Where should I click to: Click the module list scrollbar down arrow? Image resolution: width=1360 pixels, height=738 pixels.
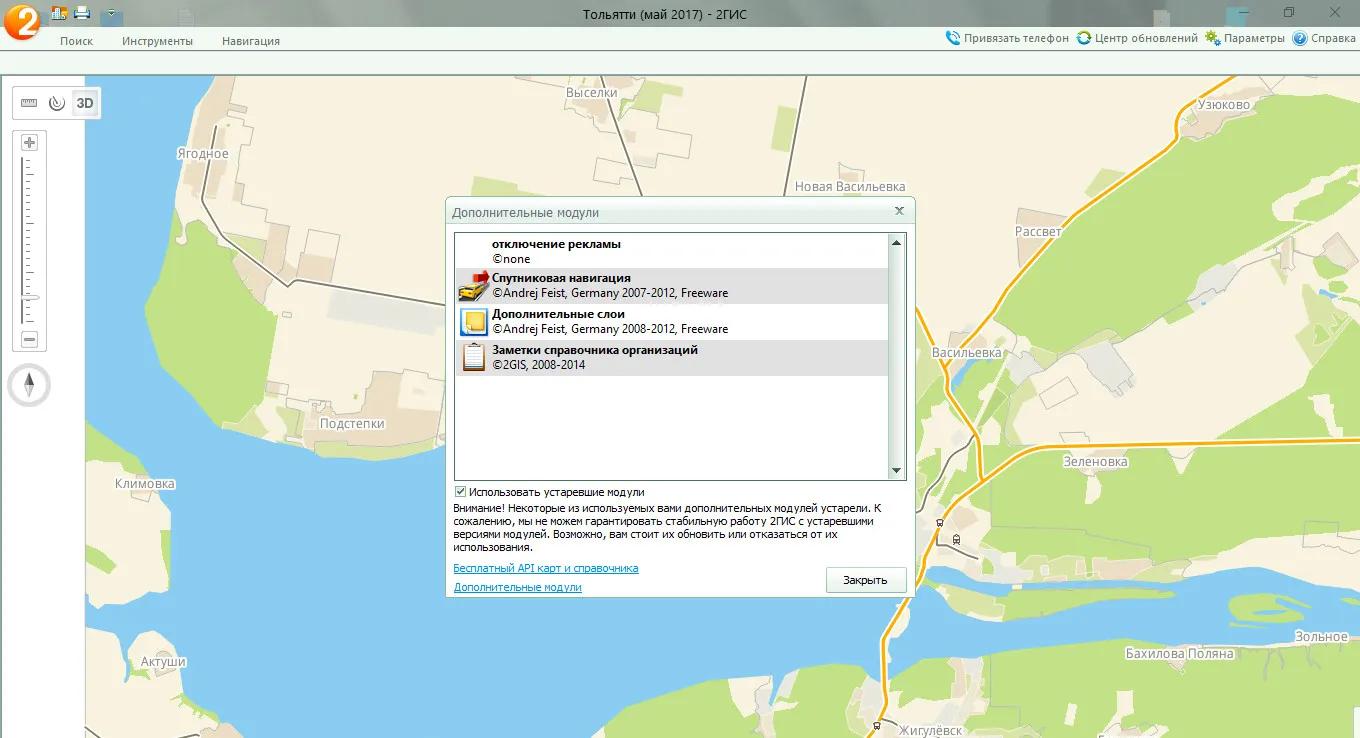tap(897, 471)
